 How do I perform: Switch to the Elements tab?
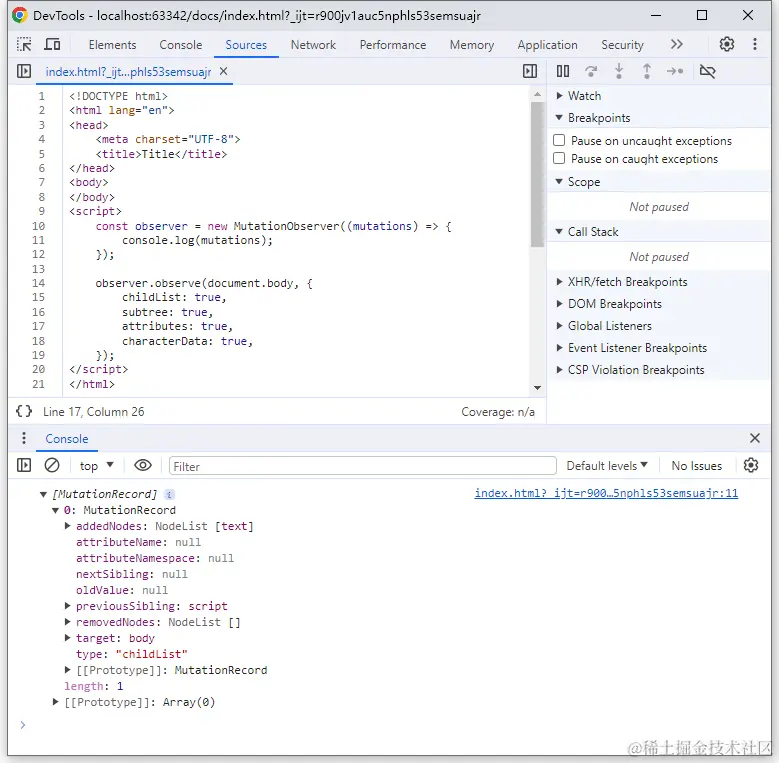coord(112,45)
